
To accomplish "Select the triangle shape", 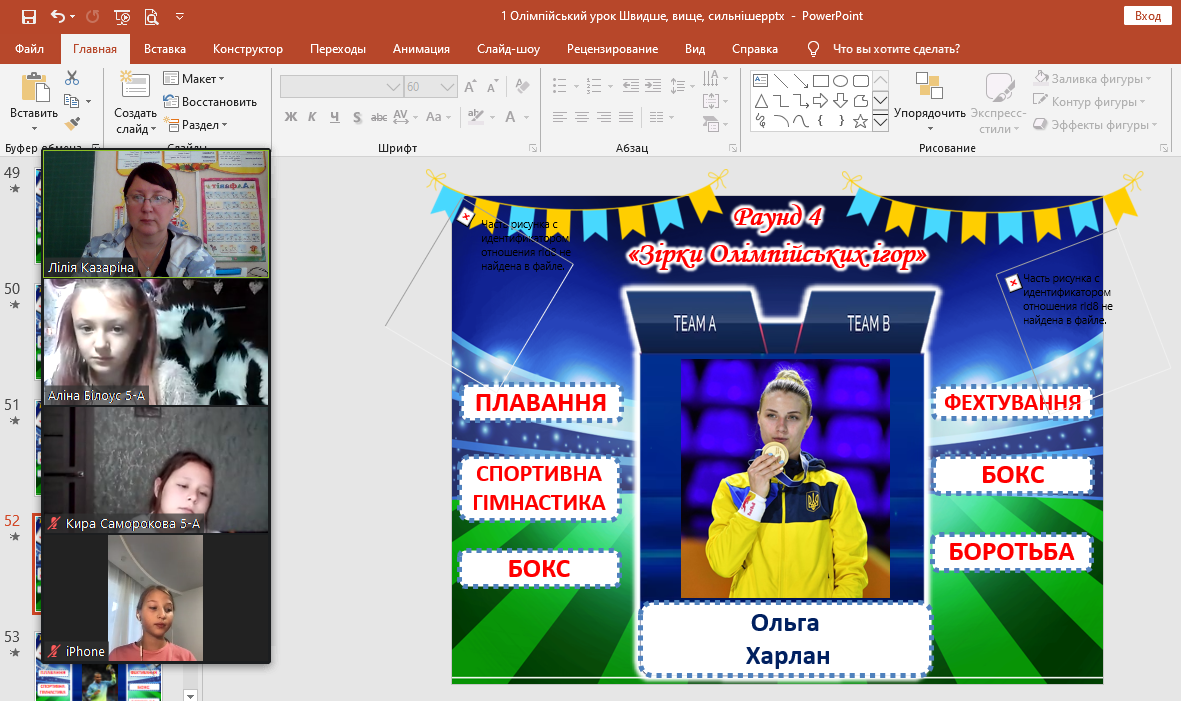I will point(761,101).
